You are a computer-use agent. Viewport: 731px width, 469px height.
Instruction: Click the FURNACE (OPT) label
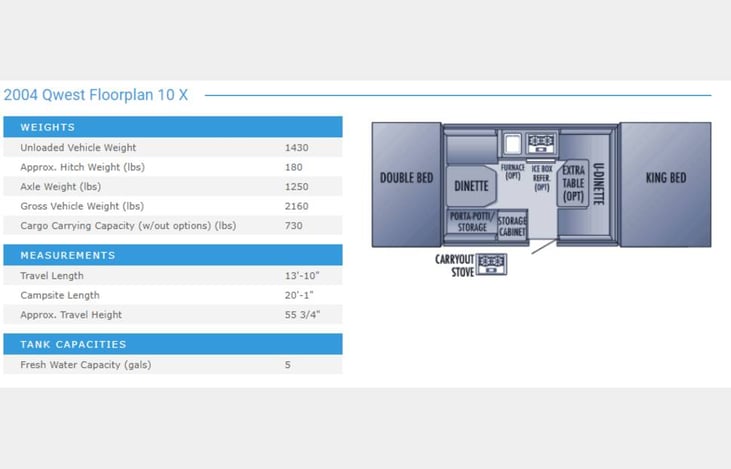click(x=513, y=172)
